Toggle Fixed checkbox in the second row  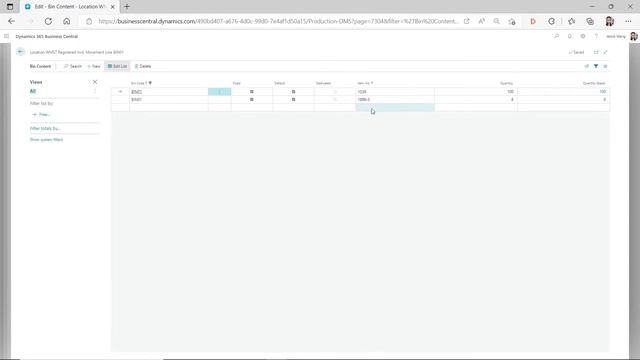click(x=252, y=100)
